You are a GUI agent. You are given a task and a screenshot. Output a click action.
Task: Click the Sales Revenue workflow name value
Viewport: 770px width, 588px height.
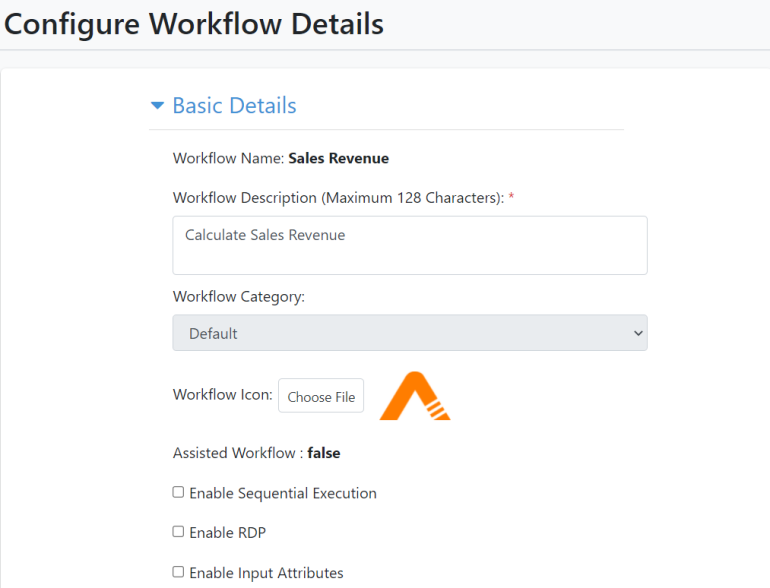coord(338,158)
